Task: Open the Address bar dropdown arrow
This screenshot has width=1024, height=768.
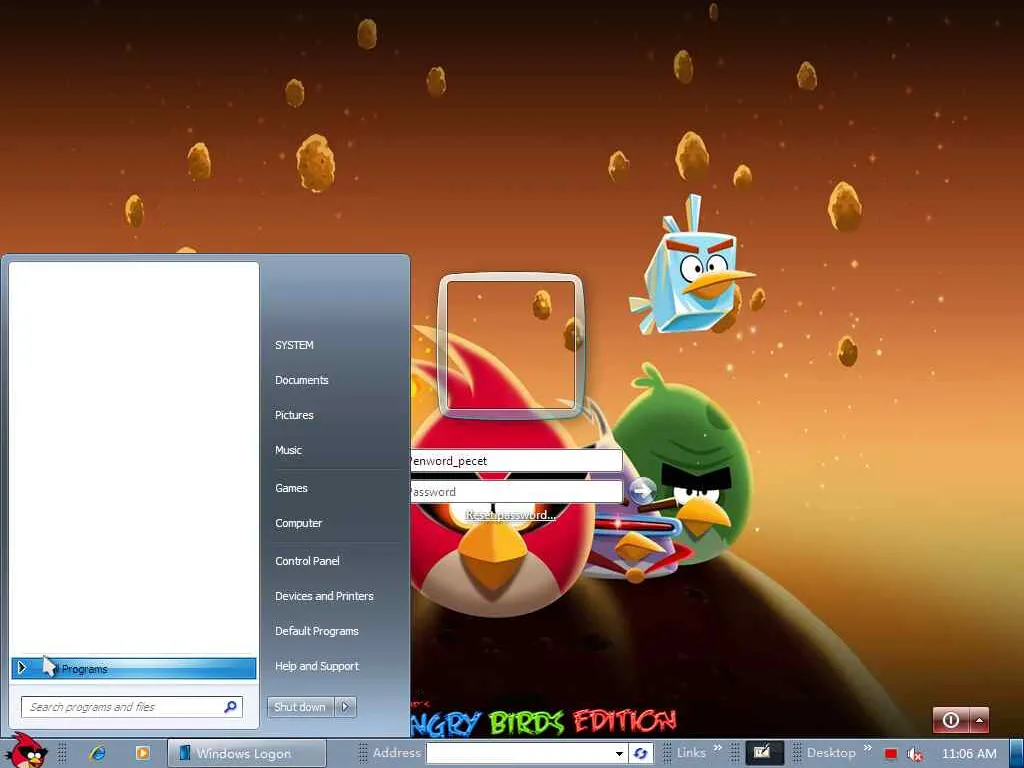Action: (619, 754)
